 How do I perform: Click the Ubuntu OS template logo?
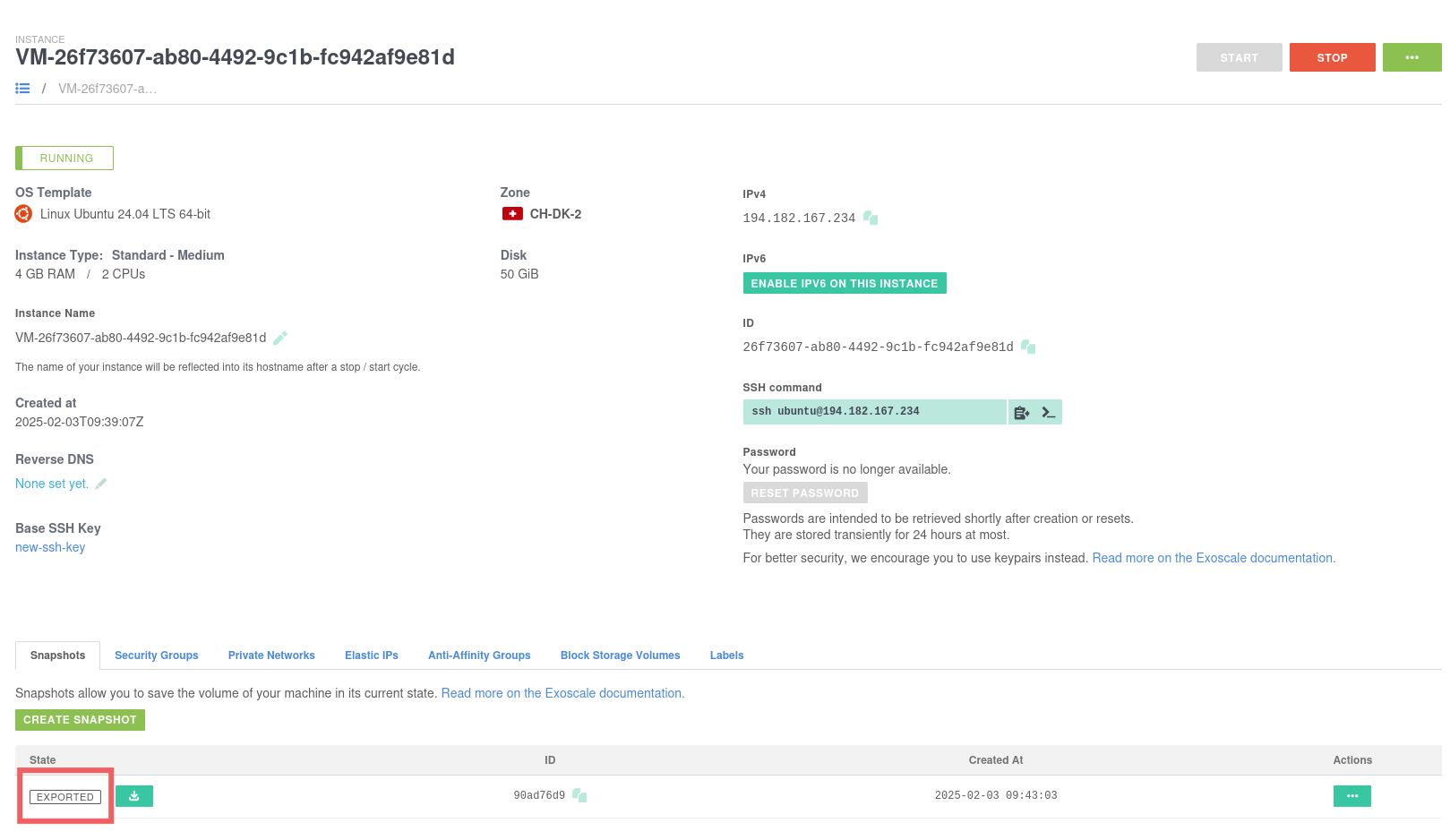coord(23,214)
